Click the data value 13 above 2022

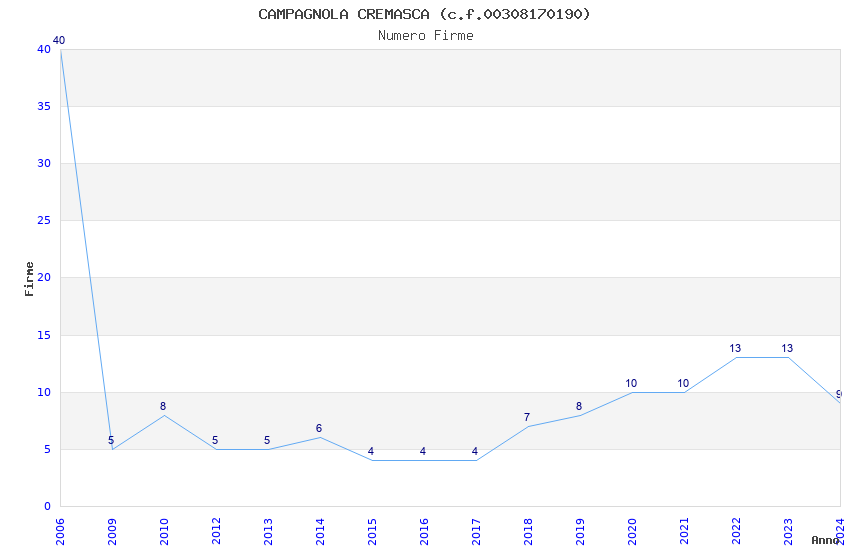point(735,348)
